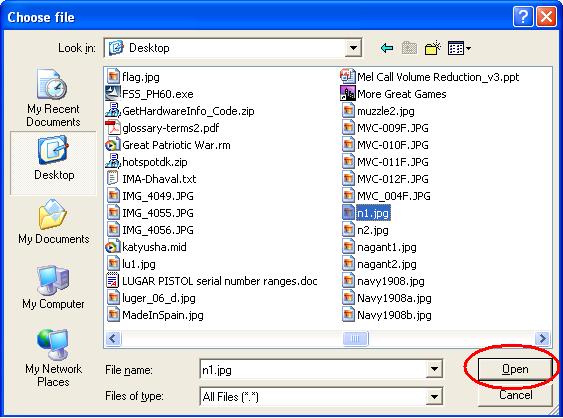Go back using the green arrow icon
563x418 pixels.
pos(387,48)
